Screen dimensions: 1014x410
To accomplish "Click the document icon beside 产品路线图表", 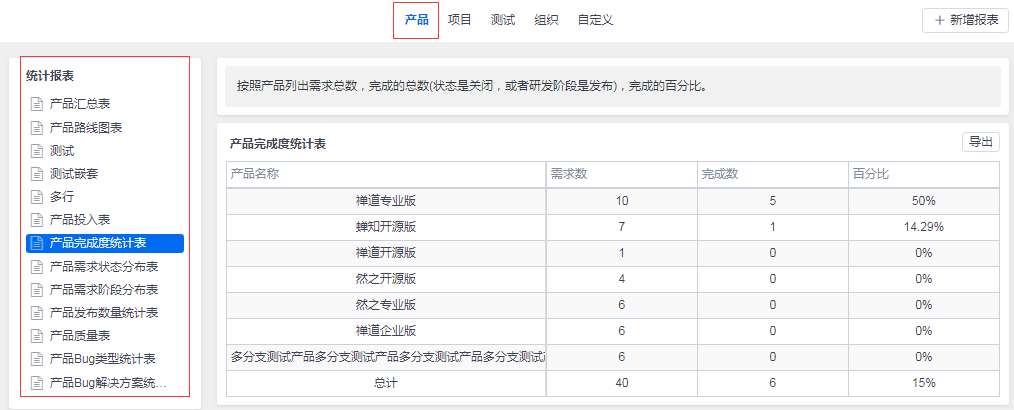I will 36,128.
